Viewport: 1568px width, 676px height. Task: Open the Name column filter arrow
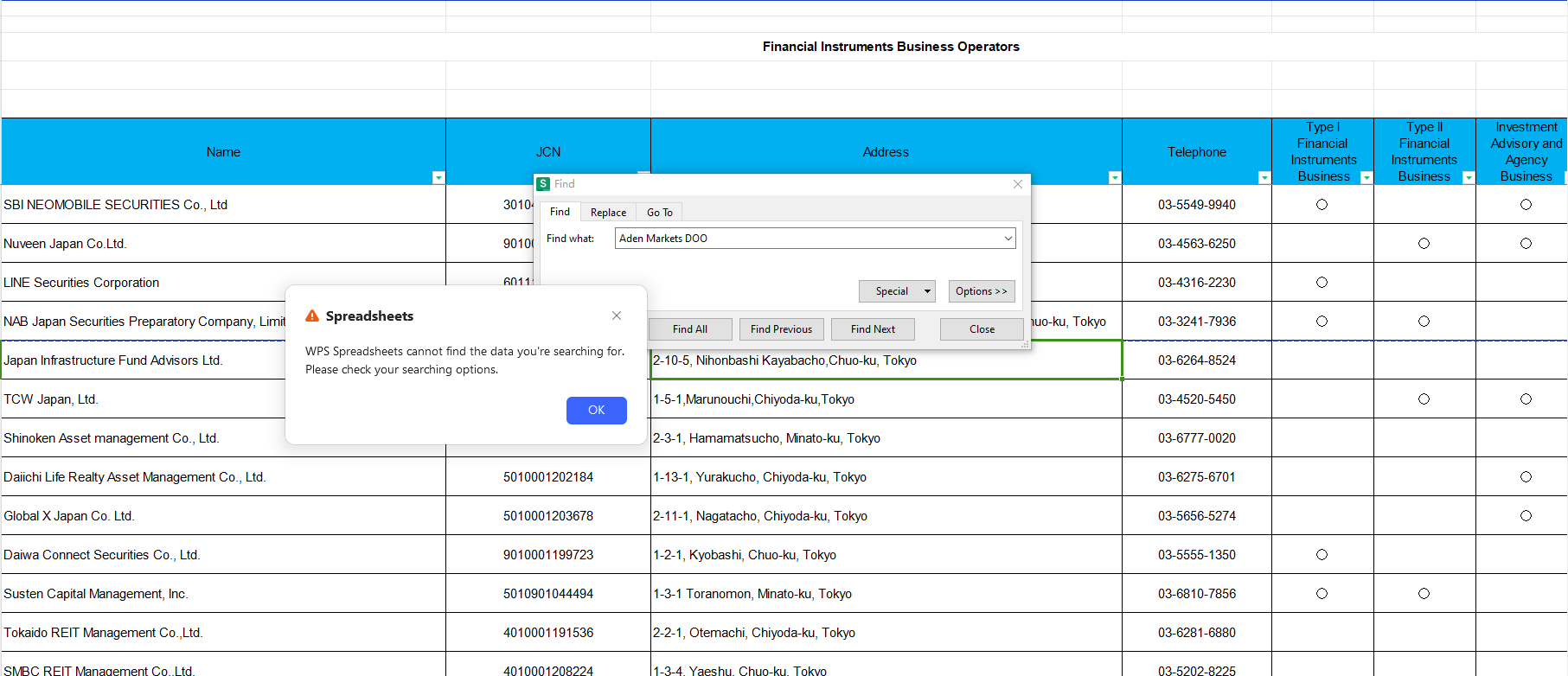(x=438, y=177)
